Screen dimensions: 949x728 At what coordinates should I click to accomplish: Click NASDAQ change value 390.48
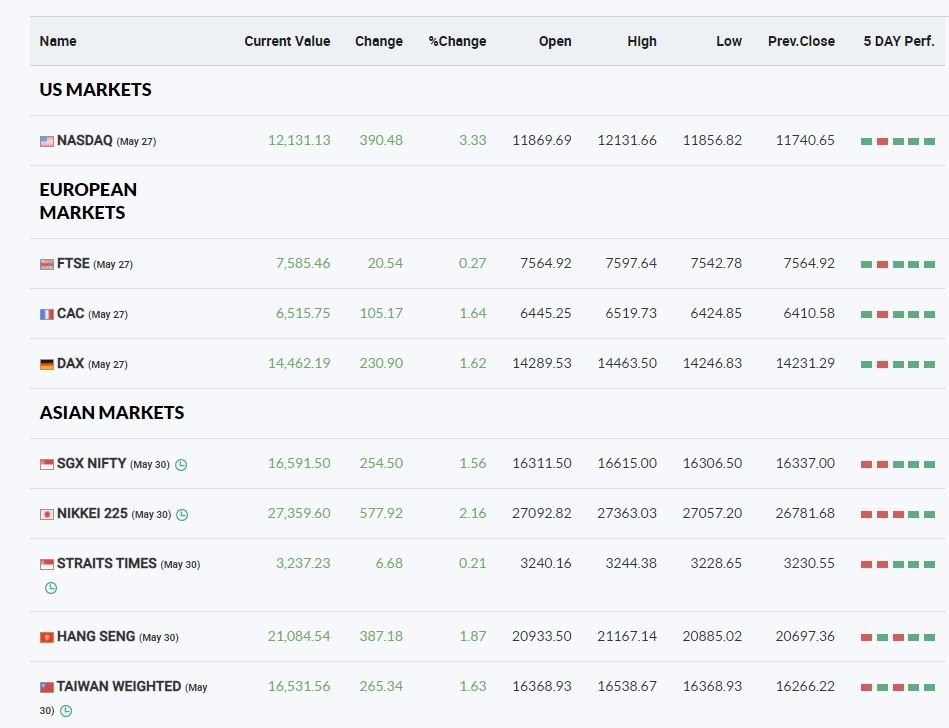tap(381, 140)
